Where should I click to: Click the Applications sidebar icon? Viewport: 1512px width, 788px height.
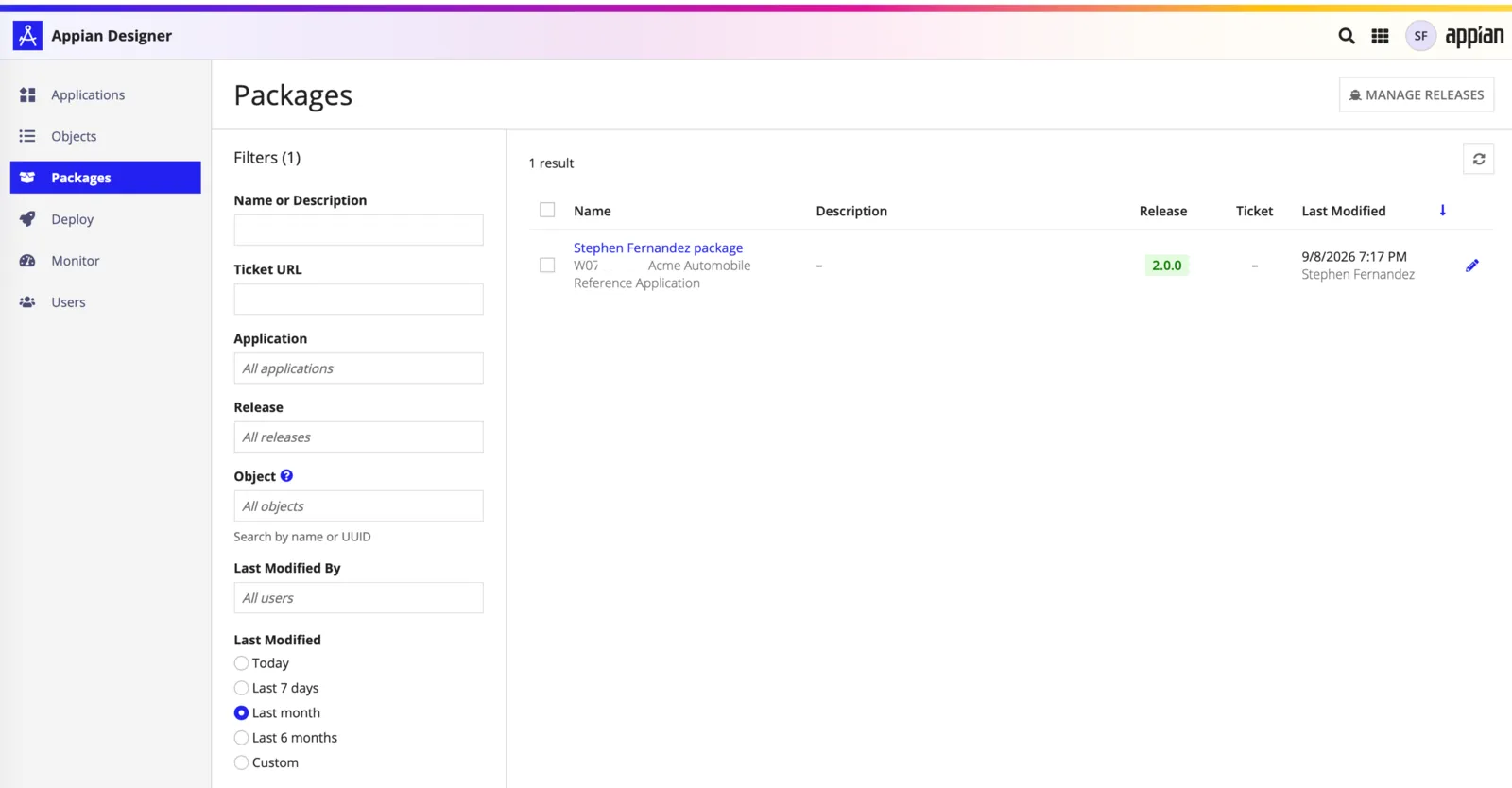click(x=27, y=94)
